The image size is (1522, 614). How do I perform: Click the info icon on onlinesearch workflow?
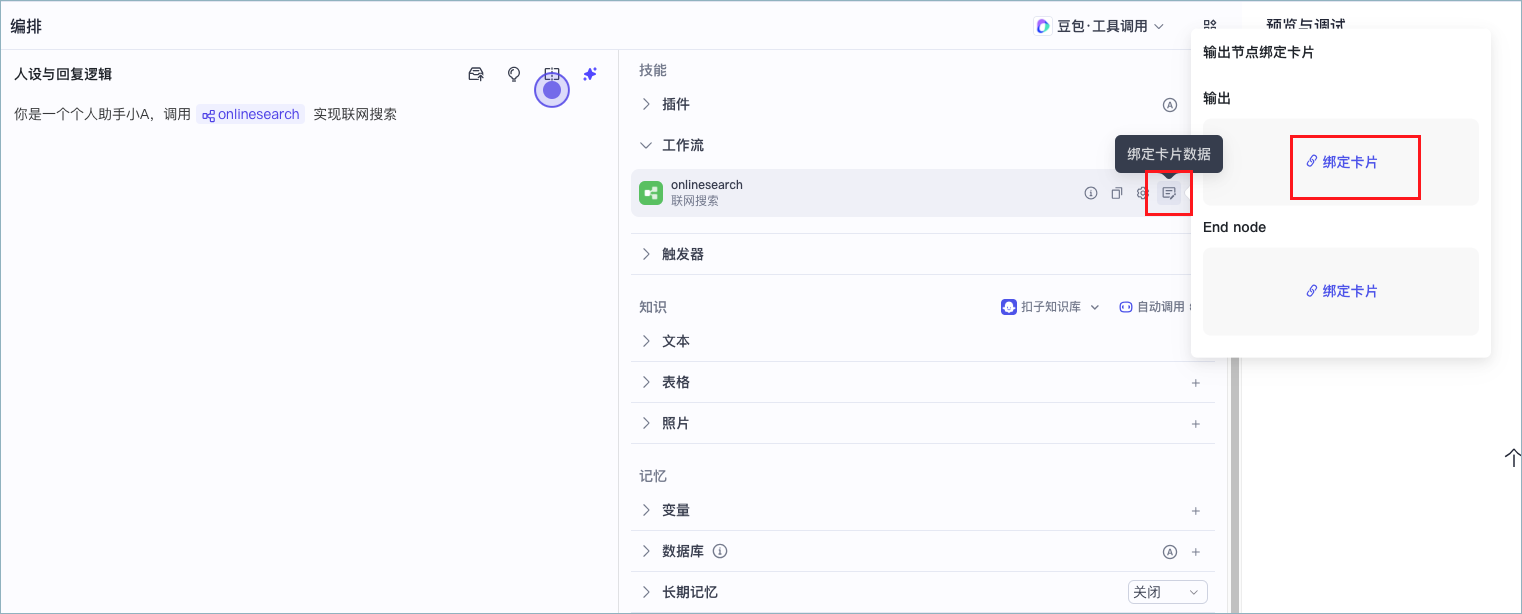(1091, 193)
